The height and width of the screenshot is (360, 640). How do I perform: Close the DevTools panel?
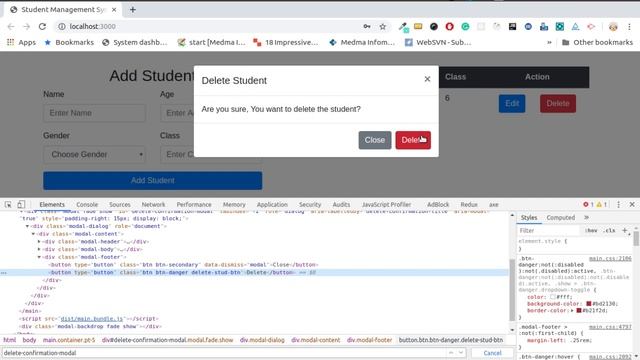pyautogui.click(x=632, y=204)
